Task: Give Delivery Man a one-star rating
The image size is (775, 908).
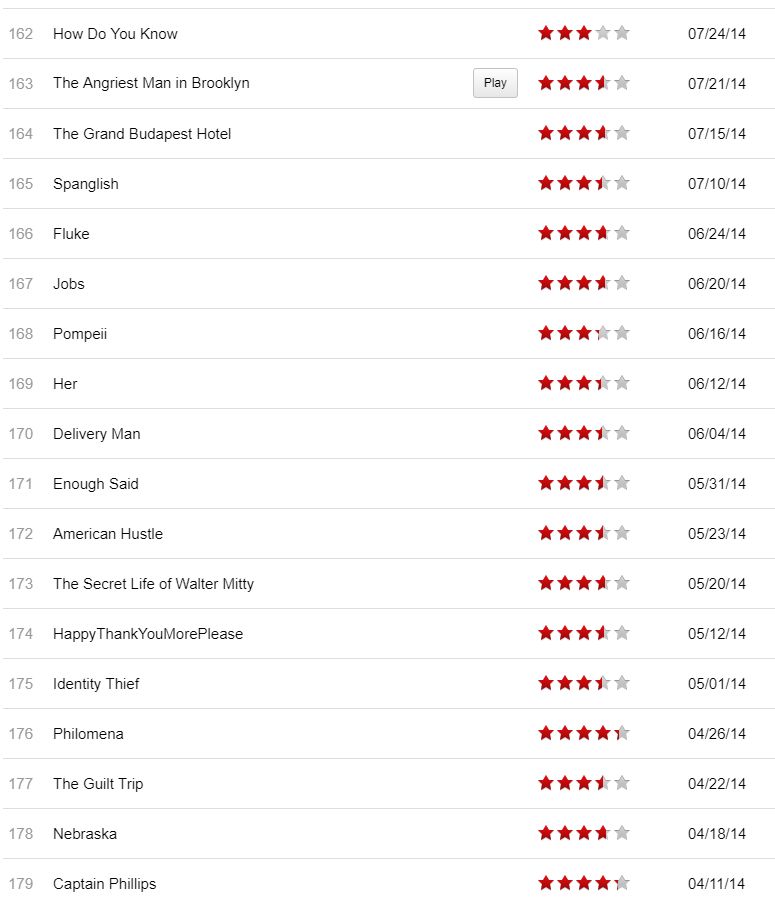Action: click(x=546, y=433)
